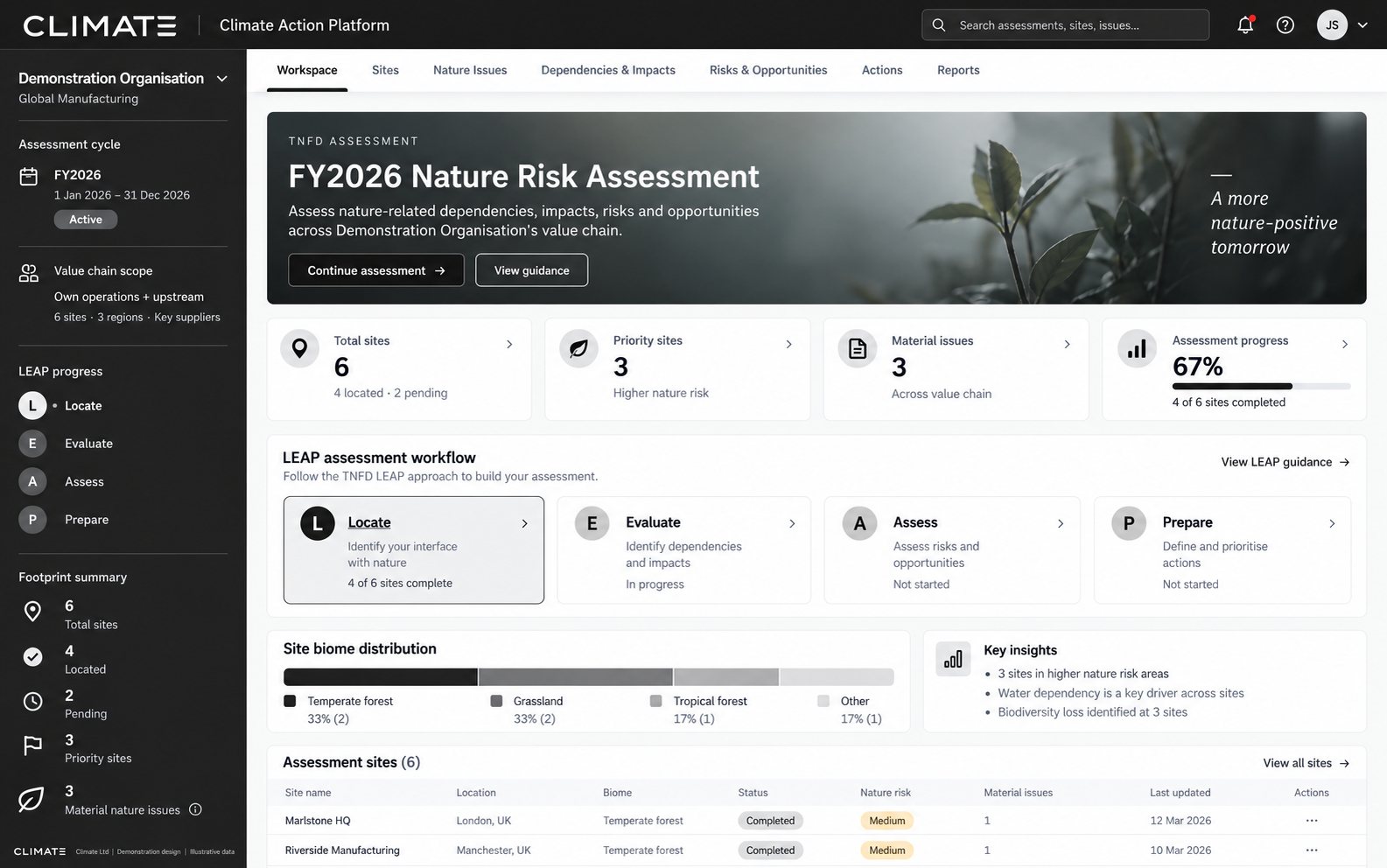
Task: Select the Risks & Opportunities tab
Action: click(768, 70)
